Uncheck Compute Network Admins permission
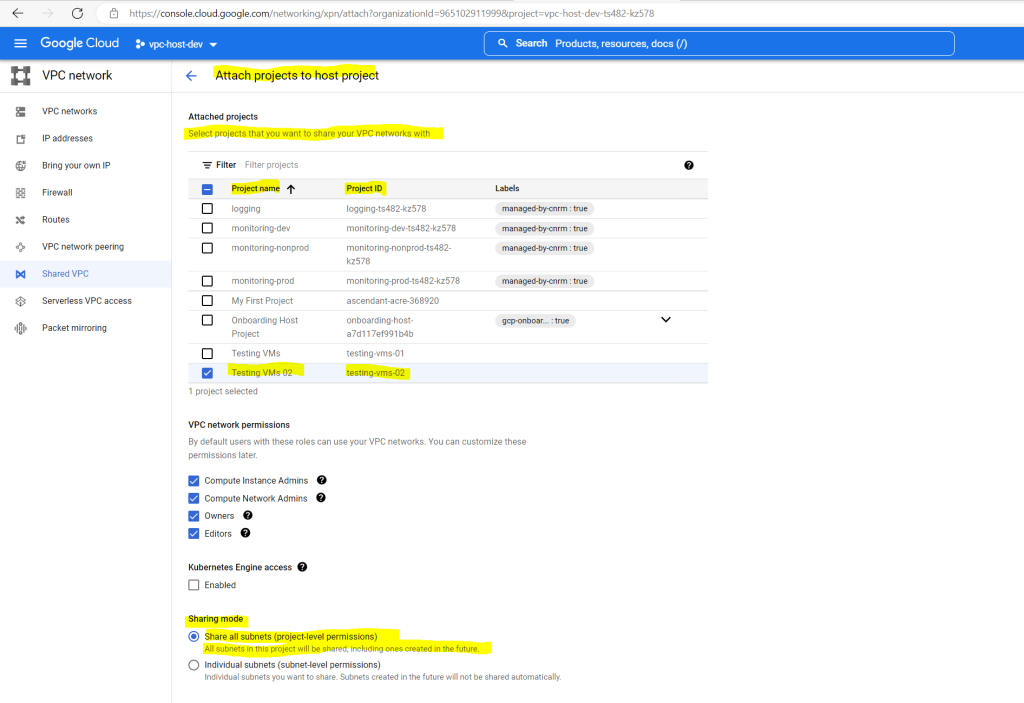The width and height of the screenshot is (1024, 703). coord(193,499)
